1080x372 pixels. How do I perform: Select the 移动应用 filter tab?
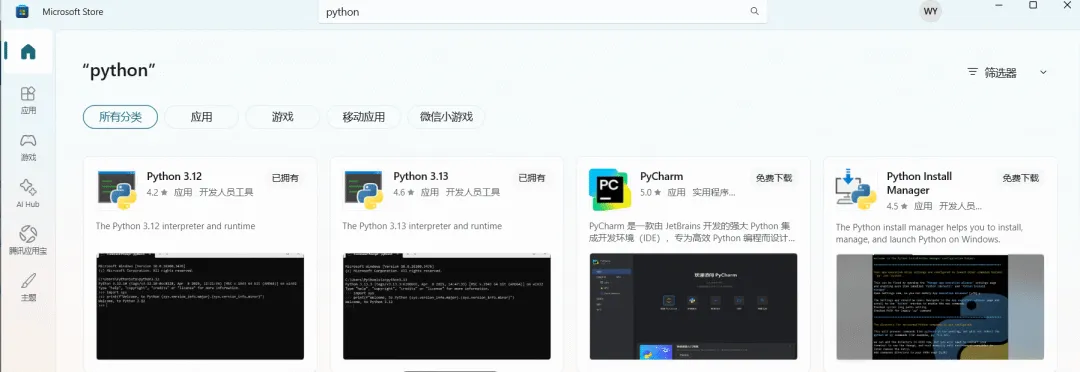point(364,116)
